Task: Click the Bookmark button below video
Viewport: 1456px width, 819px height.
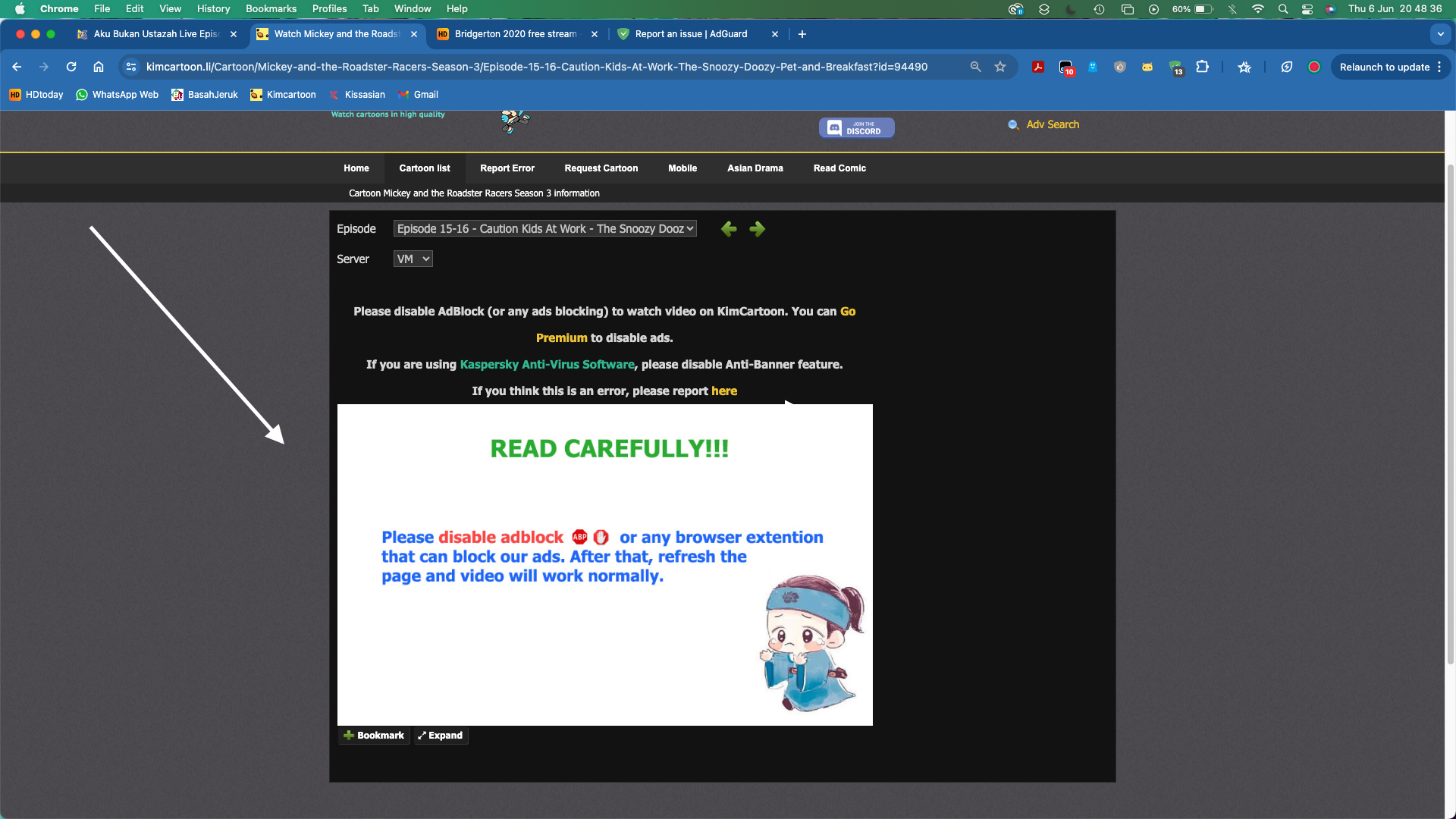Action: click(374, 736)
